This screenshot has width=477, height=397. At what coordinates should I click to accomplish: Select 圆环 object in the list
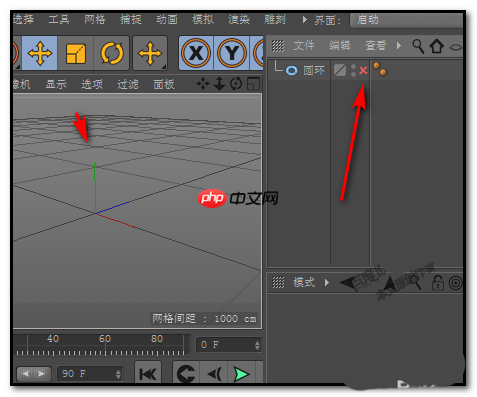point(314,70)
